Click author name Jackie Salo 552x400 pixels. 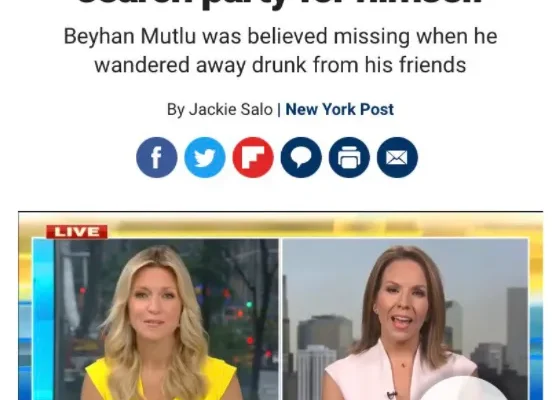[231, 109]
